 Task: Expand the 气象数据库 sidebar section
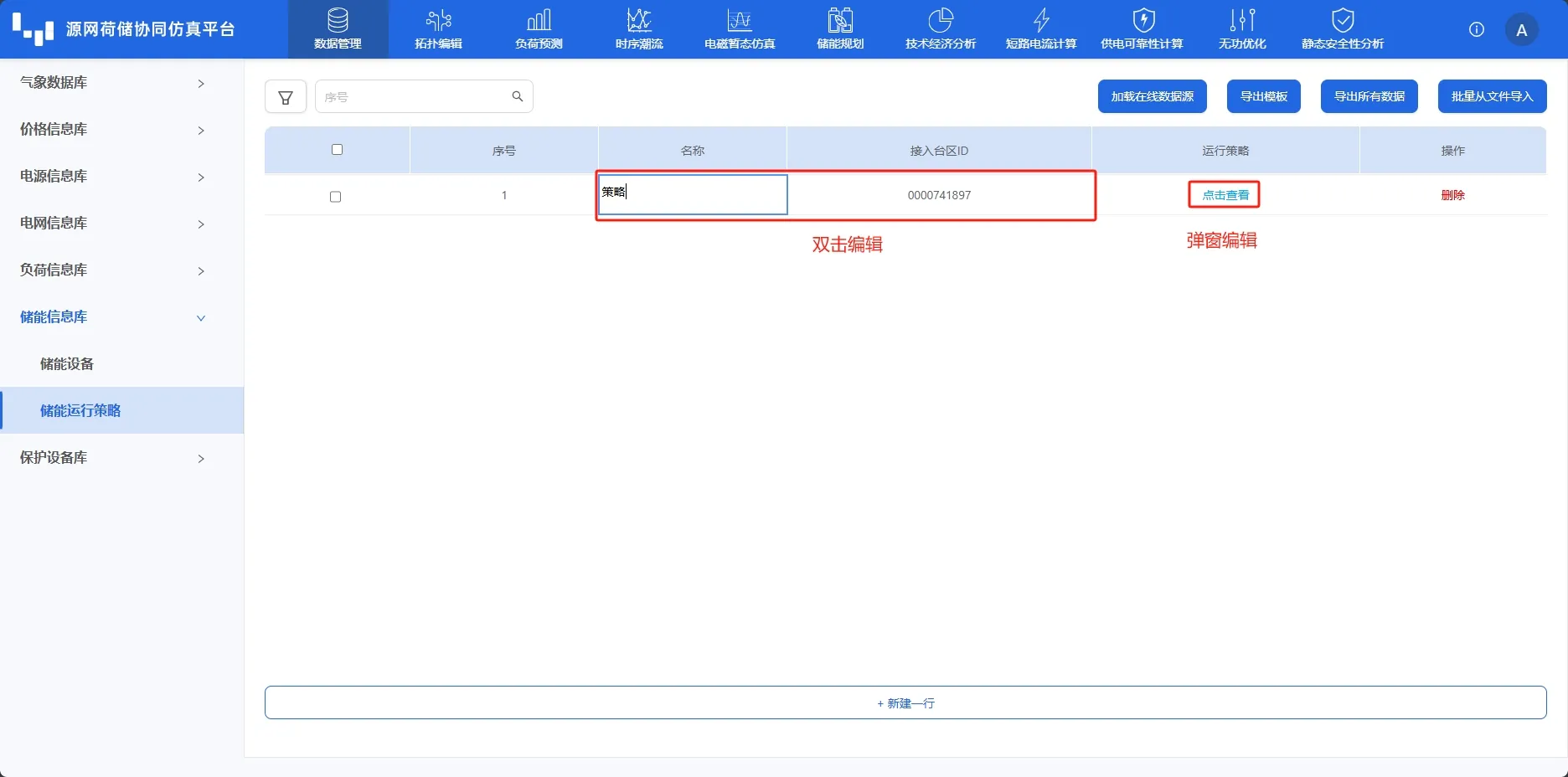[113, 83]
